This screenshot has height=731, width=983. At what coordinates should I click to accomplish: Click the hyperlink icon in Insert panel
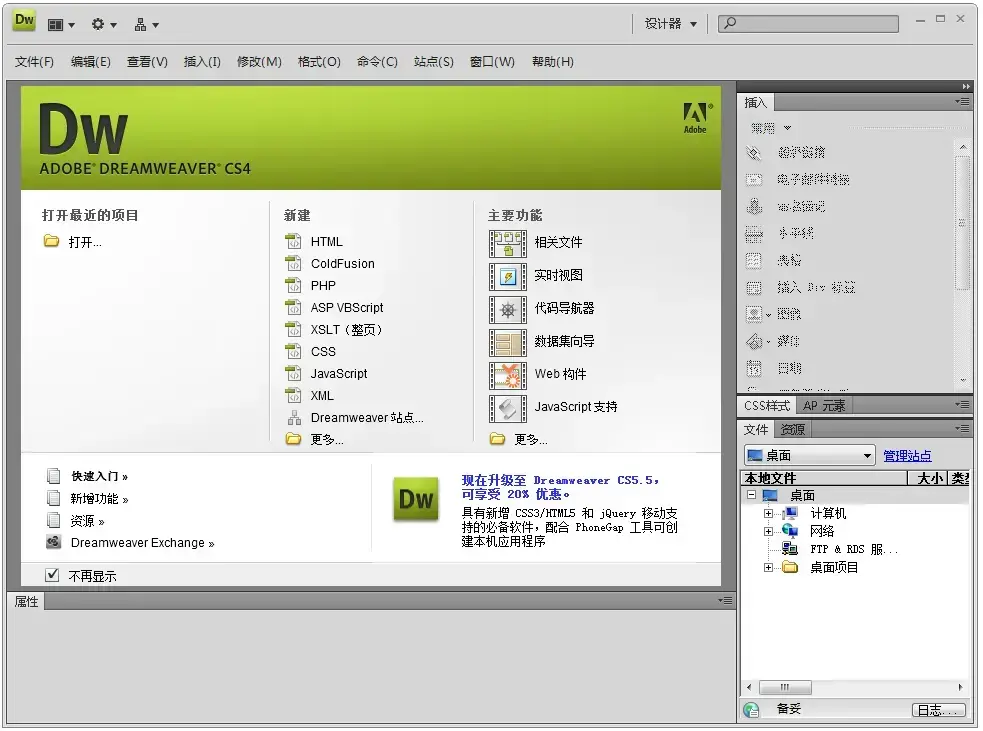click(x=754, y=152)
